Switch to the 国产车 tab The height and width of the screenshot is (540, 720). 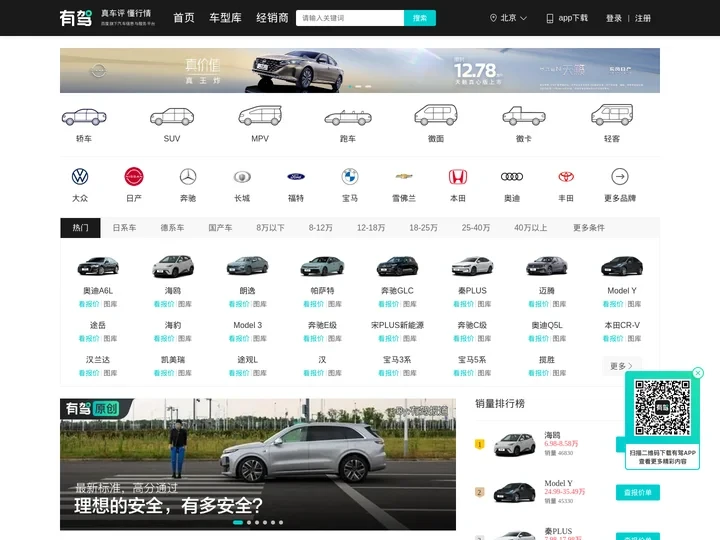(x=220, y=228)
